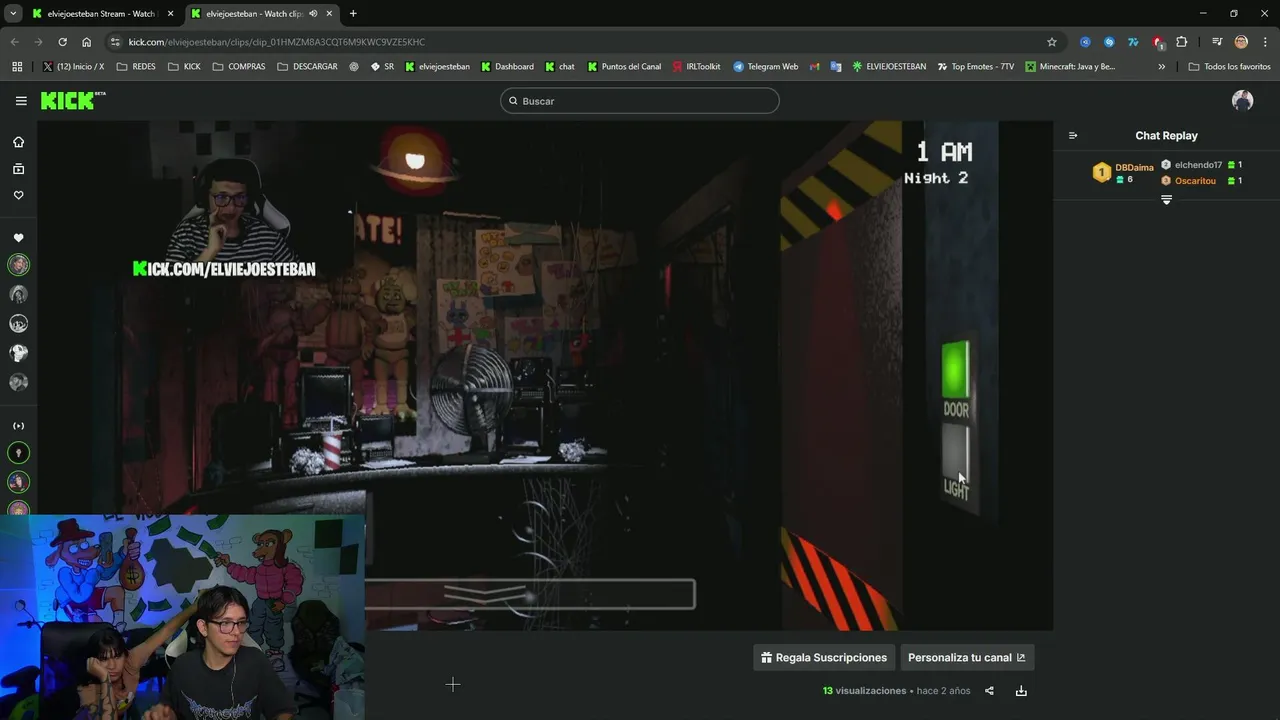View site information icon
The width and height of the screenshot is (1280, 720).
115,42
